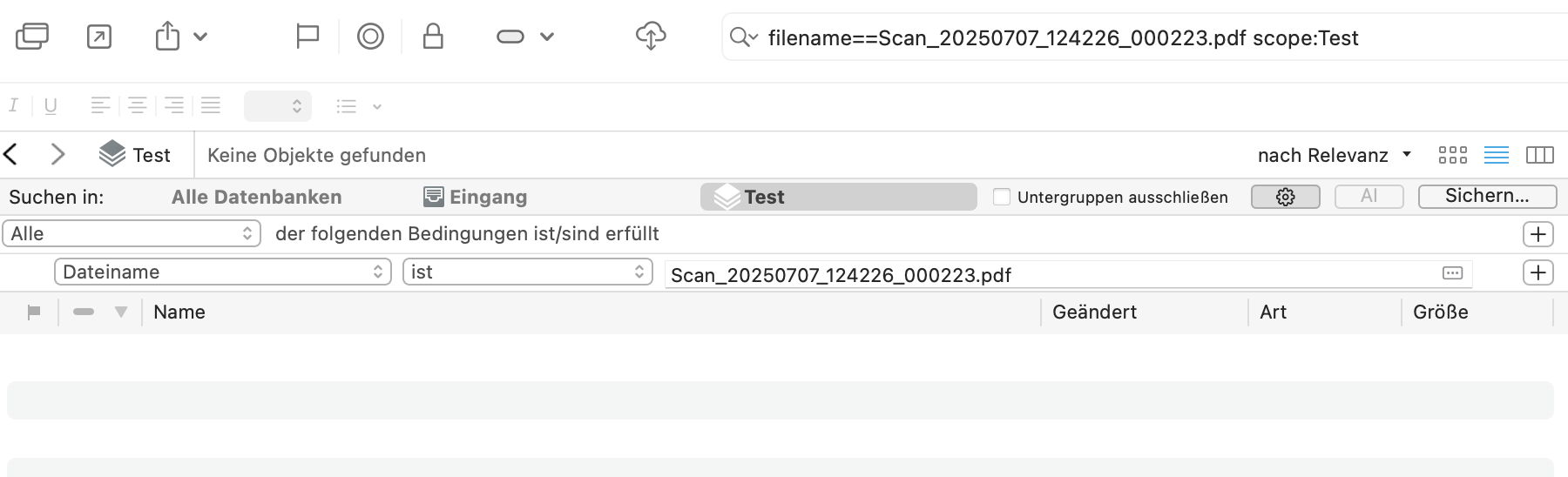Click the search settings gear button
Screen dimensions: 1568x477
(x=1285, y=197)
